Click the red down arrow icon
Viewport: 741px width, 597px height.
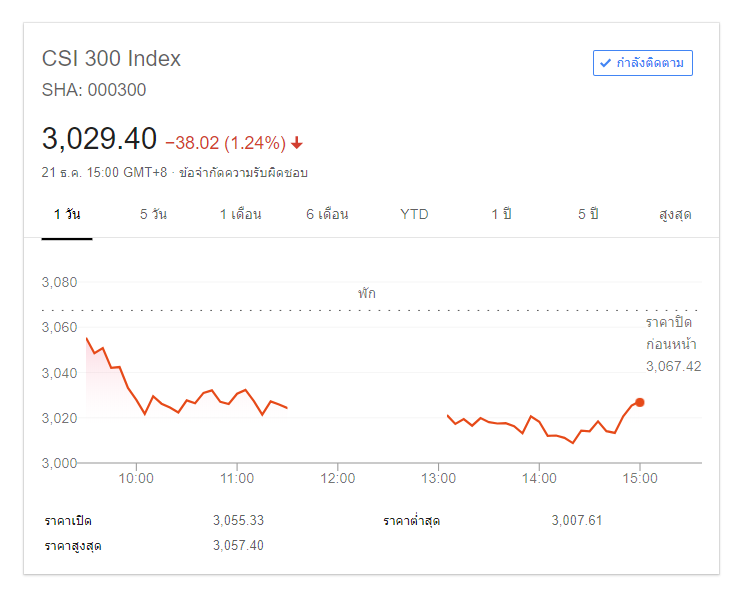[x=297, y=142]
